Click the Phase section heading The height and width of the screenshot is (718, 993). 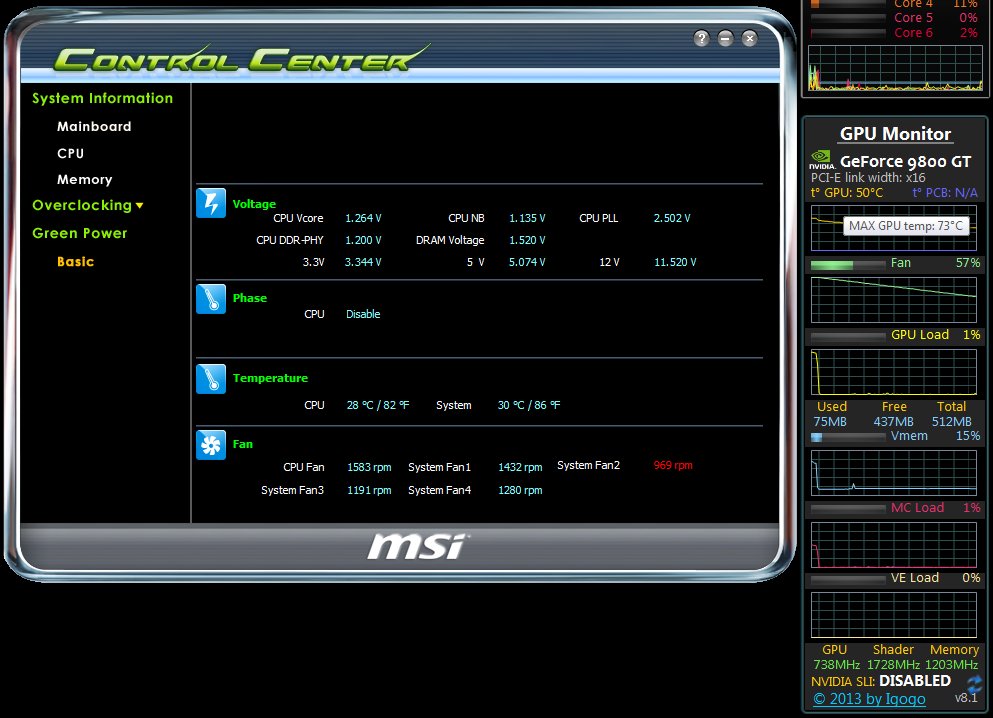point(250,298)
